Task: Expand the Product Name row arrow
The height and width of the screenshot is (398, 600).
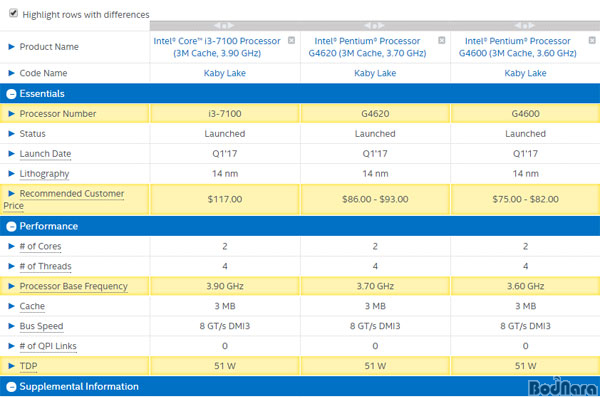Action: click(11, 47)
